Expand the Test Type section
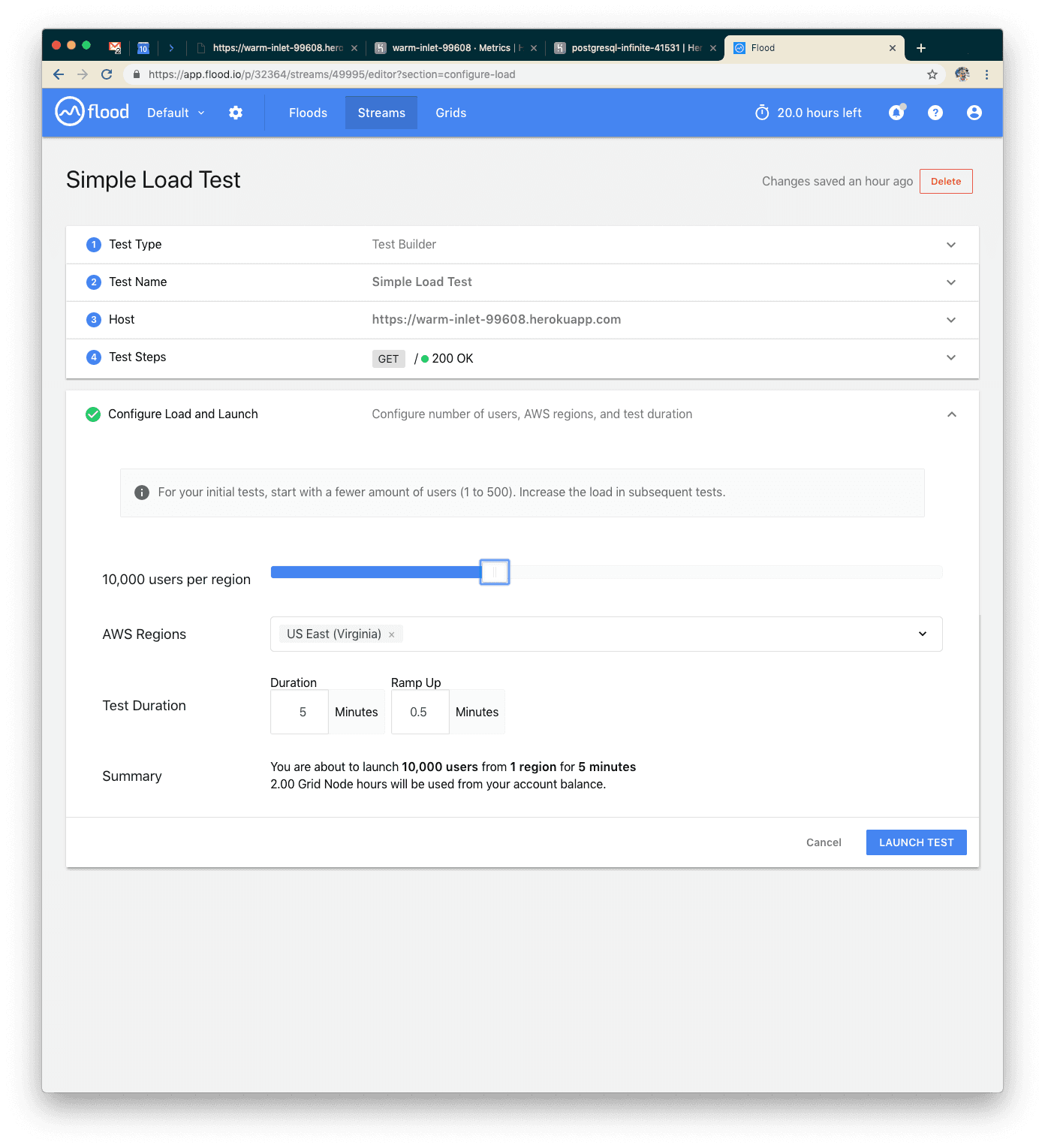 [951, 245]
